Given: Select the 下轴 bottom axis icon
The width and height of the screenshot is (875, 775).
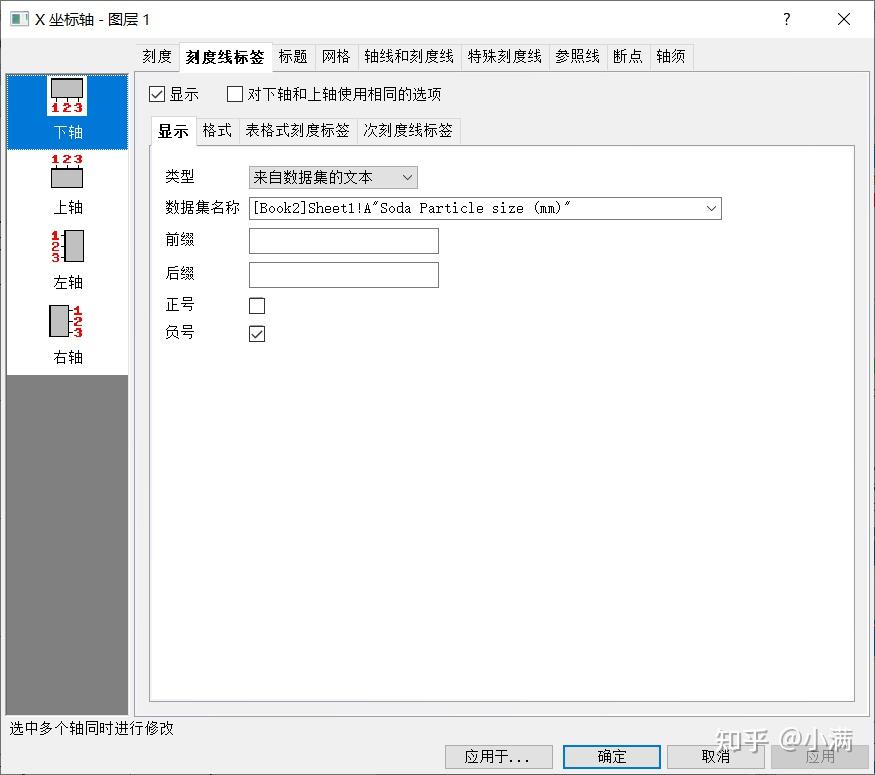Looking at the screenshot, I should coord(67,111).
